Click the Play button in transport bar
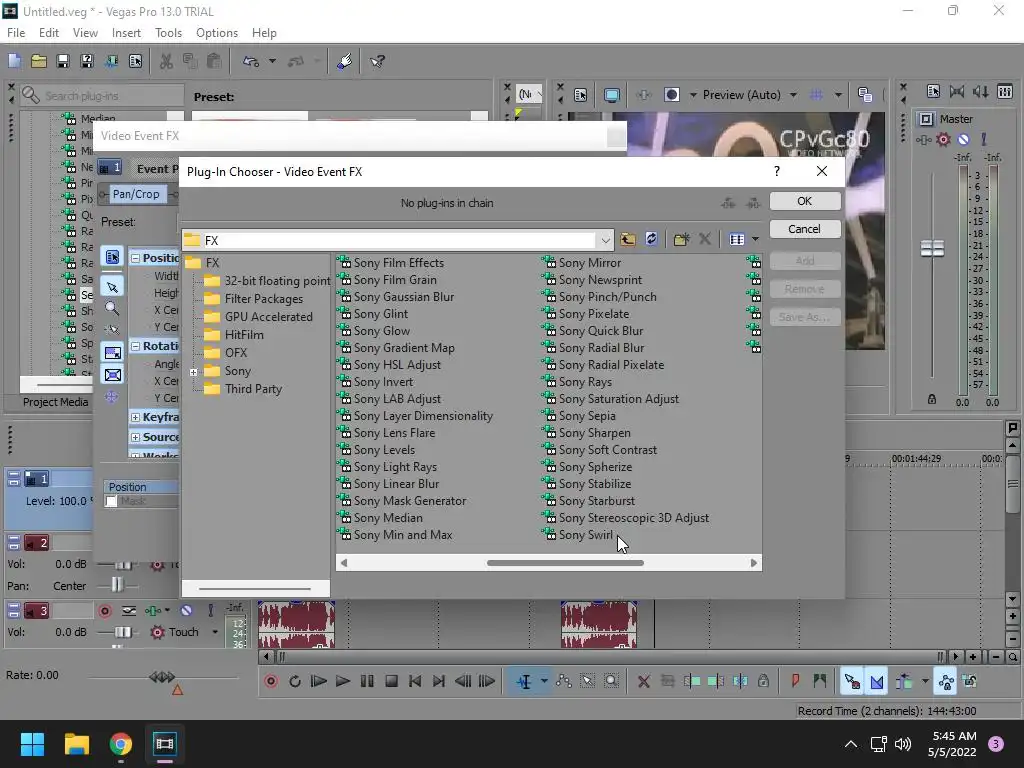The image size is (1024, 768). [x=342, y=681]
